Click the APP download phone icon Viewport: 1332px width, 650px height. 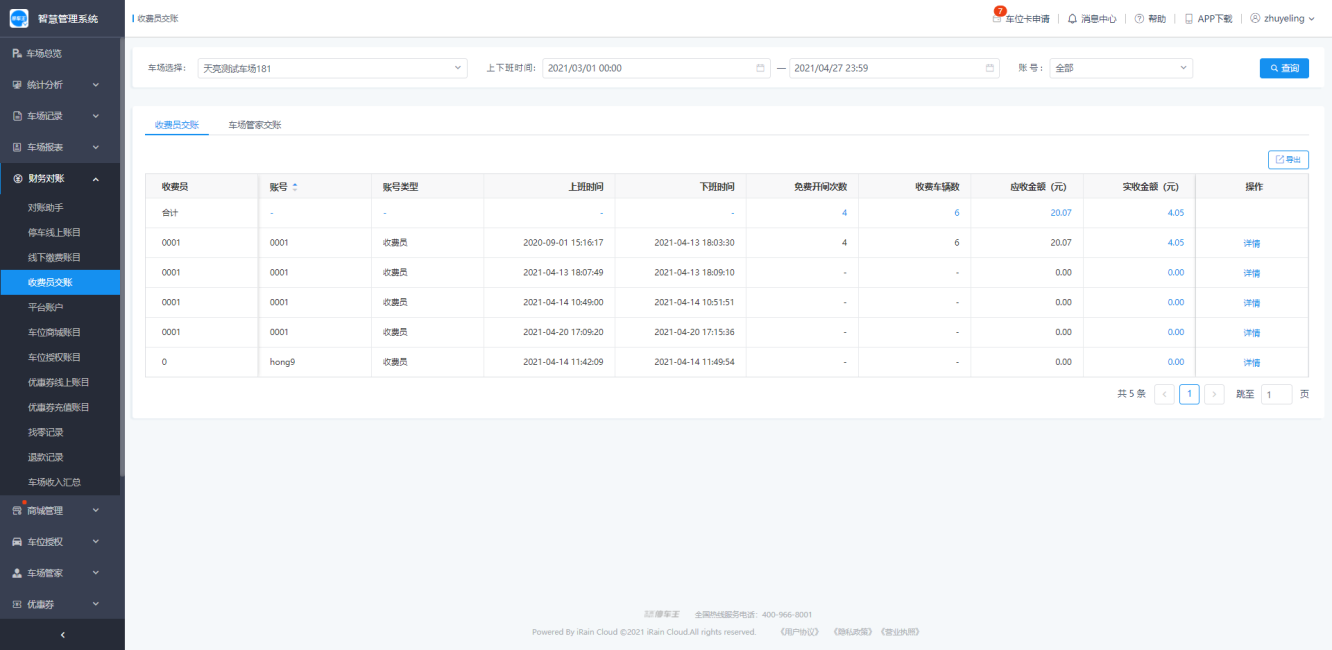pyautogui.click(x=1189, y=19)
